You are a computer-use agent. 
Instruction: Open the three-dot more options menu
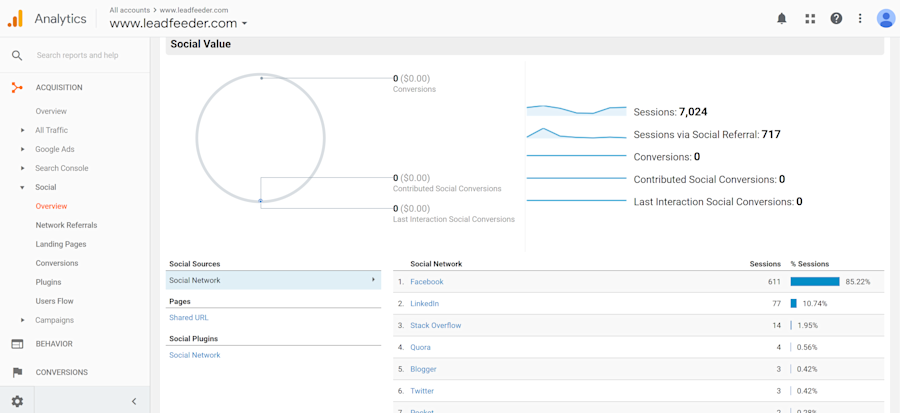tap(860, 18)
